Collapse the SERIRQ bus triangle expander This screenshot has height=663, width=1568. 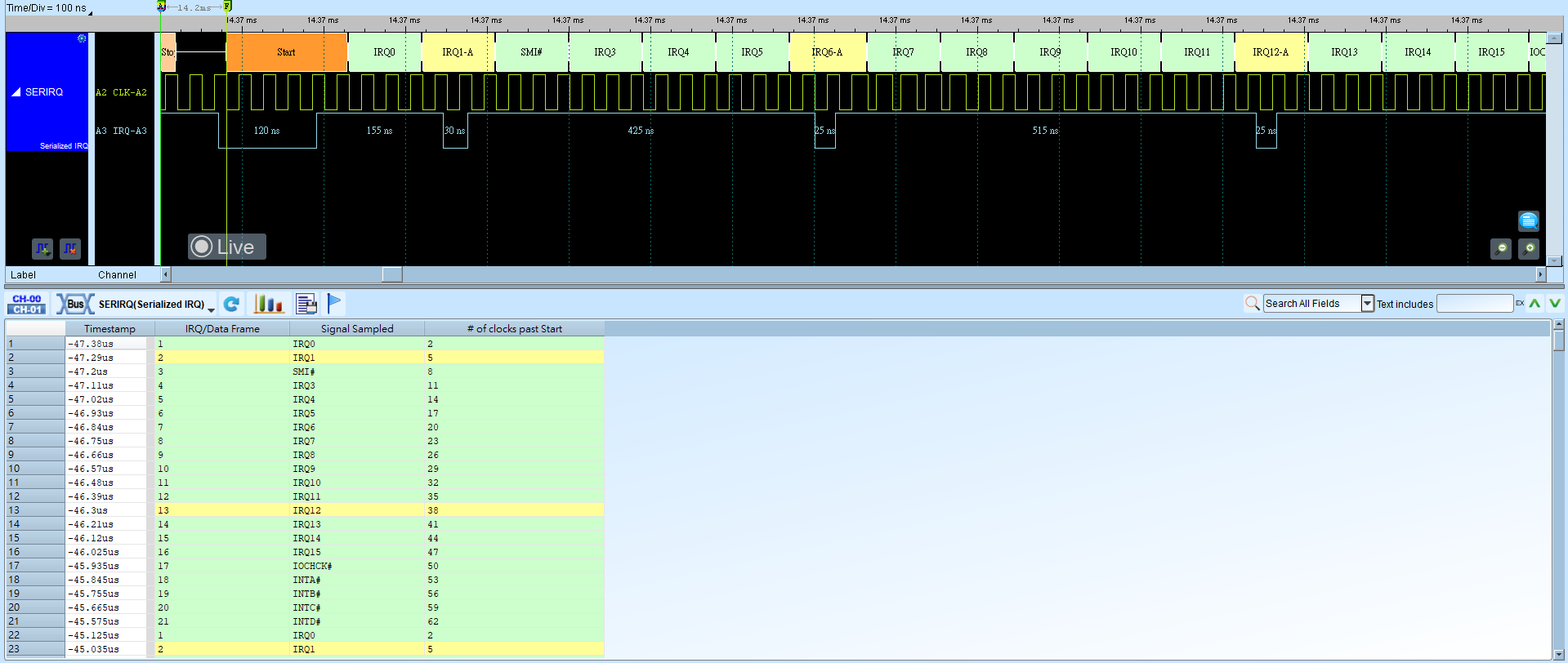pos(16,92)
